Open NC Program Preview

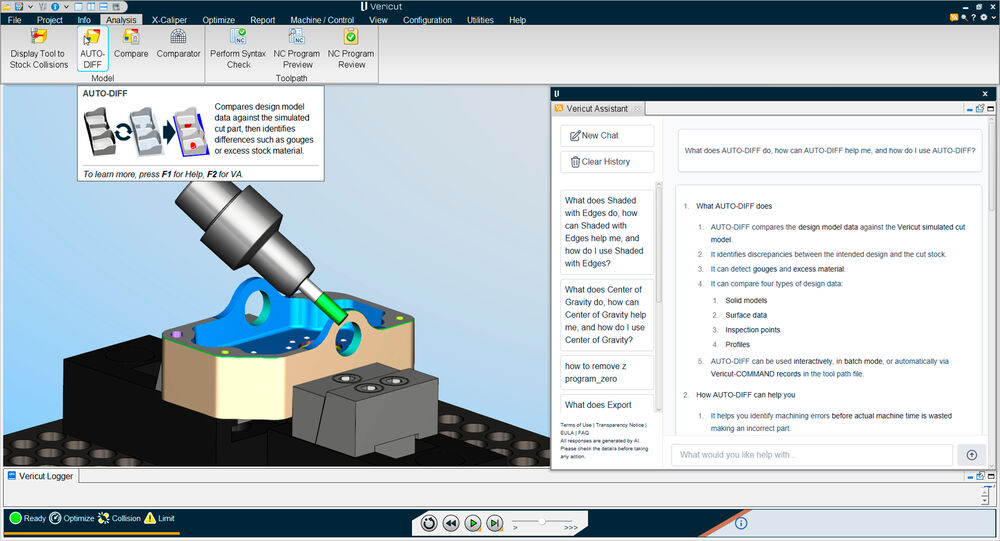(x=297, y=48)
